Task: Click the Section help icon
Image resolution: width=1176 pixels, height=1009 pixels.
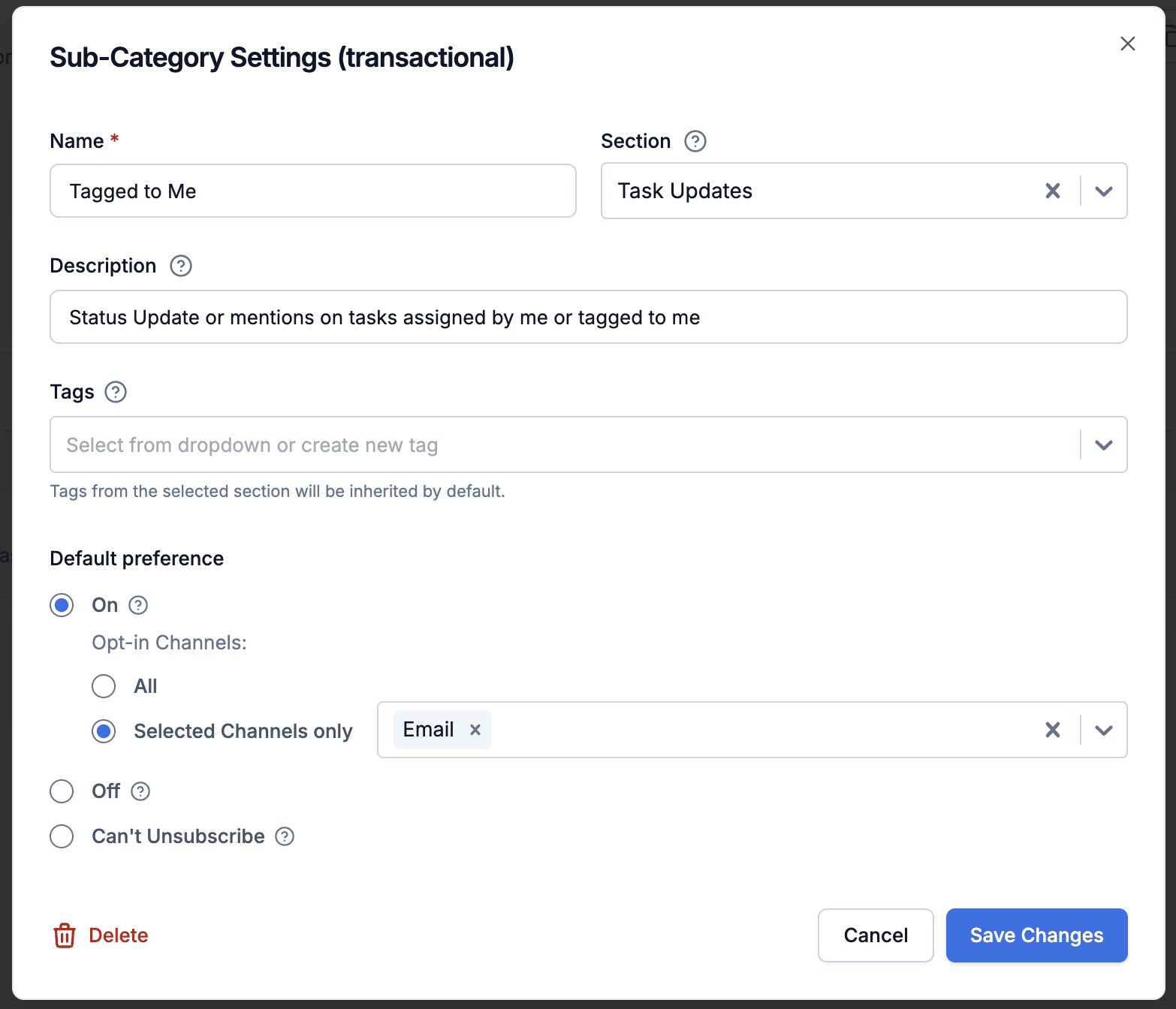Action: (x=695, y=141)
